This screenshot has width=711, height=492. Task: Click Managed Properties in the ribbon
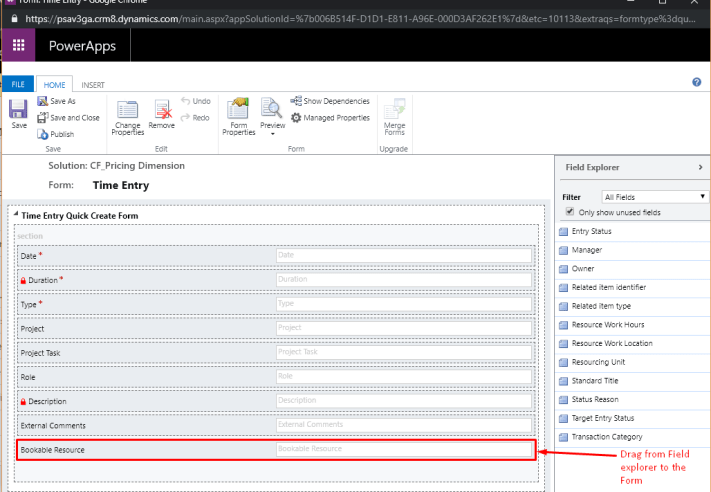click(331, 117)
